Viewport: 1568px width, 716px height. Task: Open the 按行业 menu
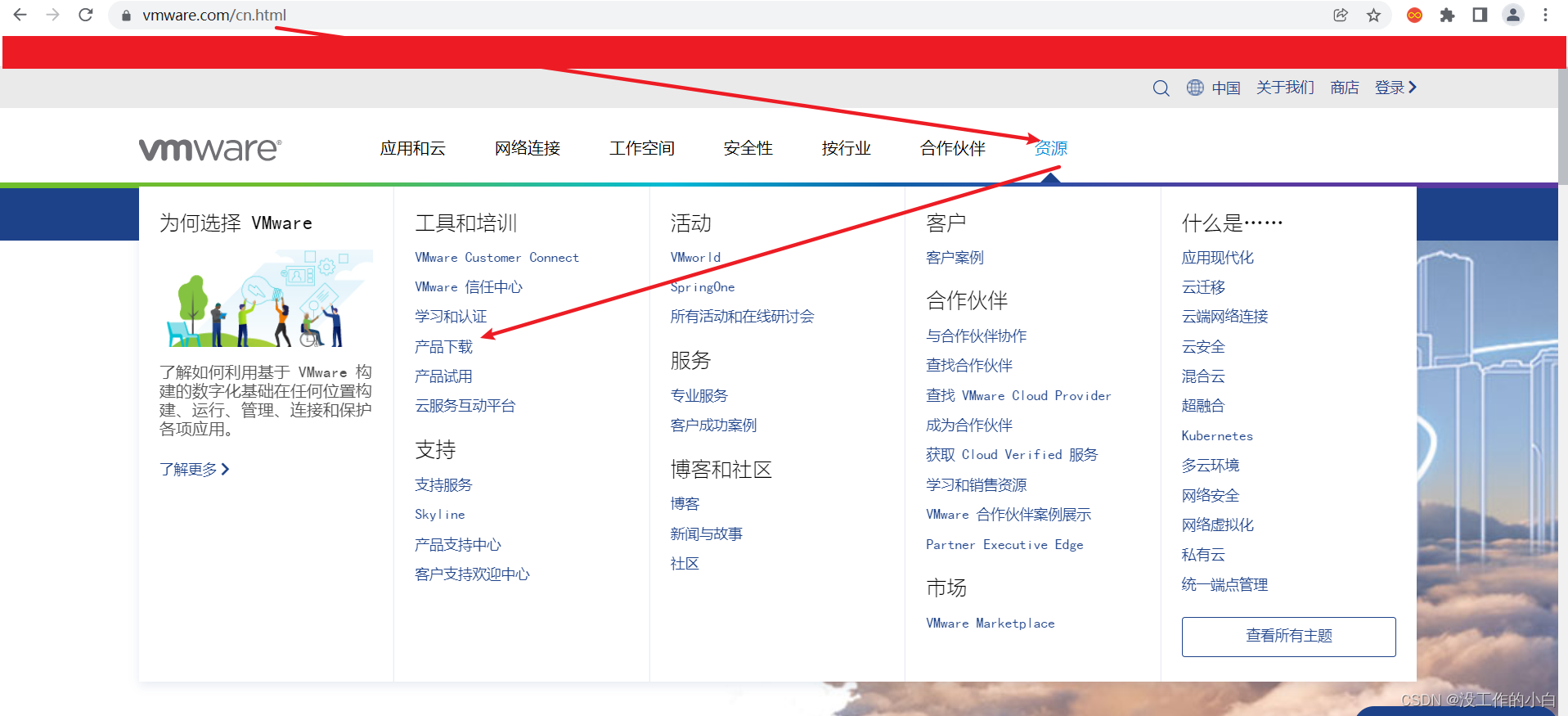(x=847, y=148)
